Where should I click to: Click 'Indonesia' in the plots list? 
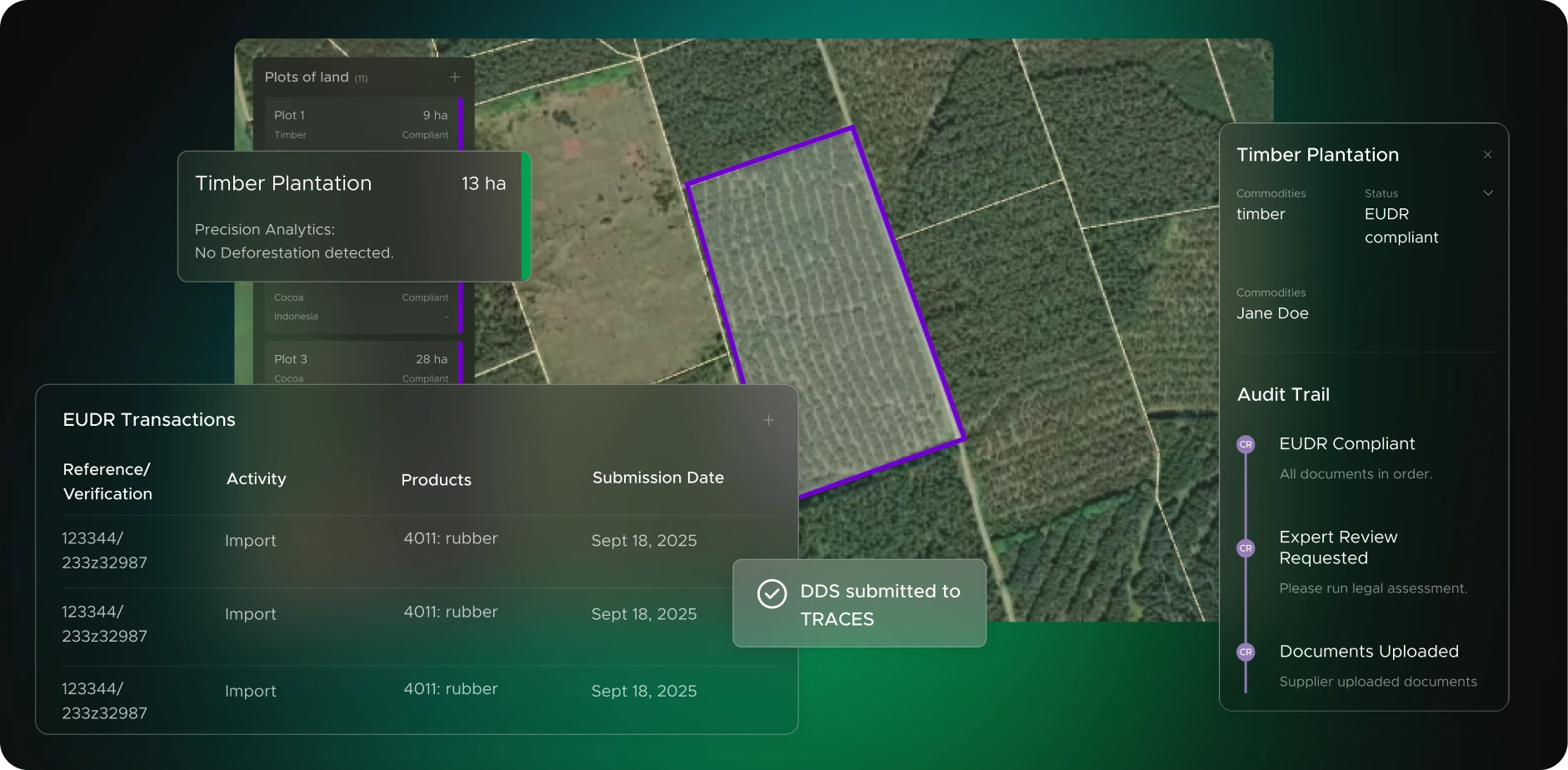coord(296,316)
